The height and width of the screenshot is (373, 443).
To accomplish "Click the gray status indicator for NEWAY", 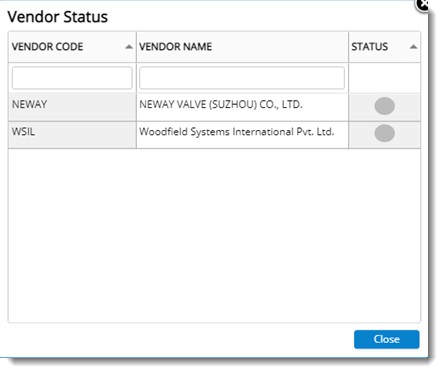I will point(384,106).
